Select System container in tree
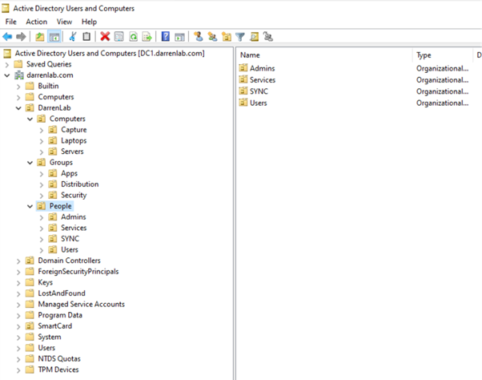This screenshot has height=380, width=482. 49,337
